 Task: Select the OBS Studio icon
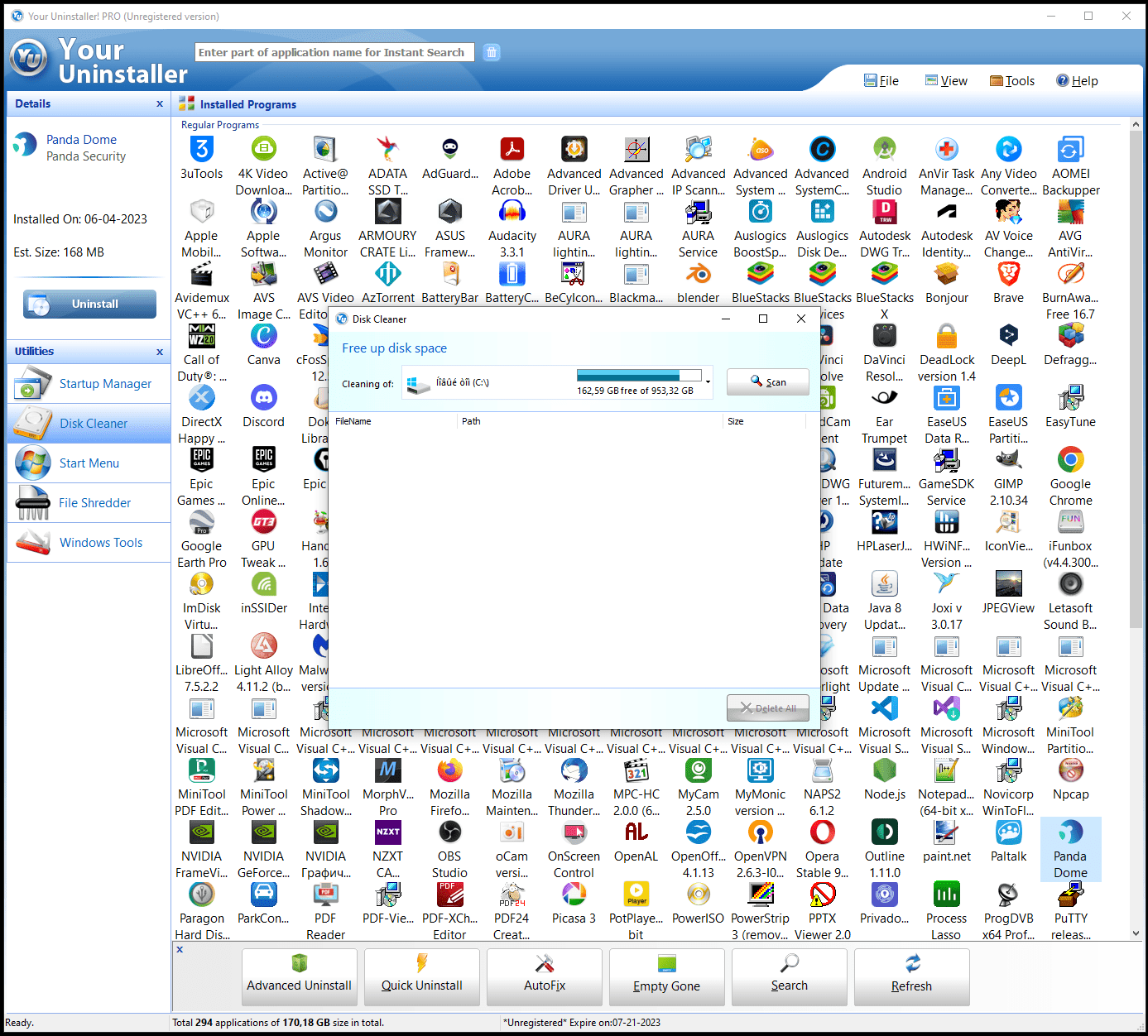pos(450,832)
